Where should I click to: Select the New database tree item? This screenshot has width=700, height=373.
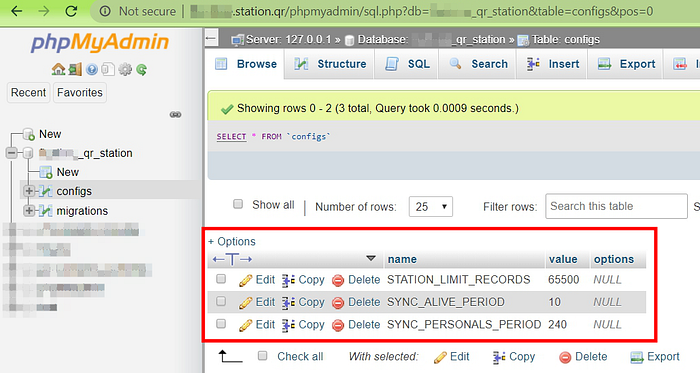tap(50, 134)
